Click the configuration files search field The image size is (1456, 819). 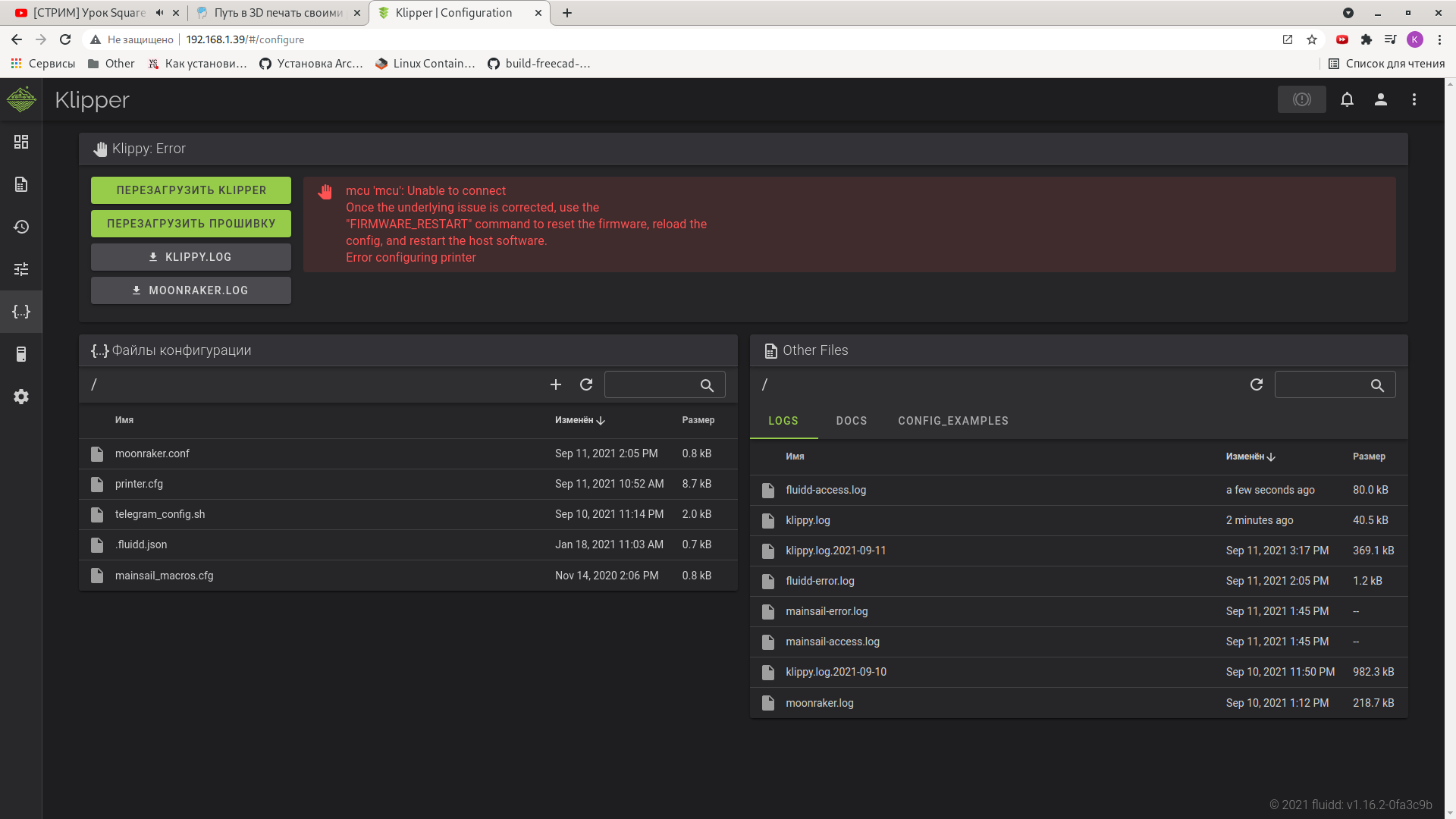click(652, 384)
